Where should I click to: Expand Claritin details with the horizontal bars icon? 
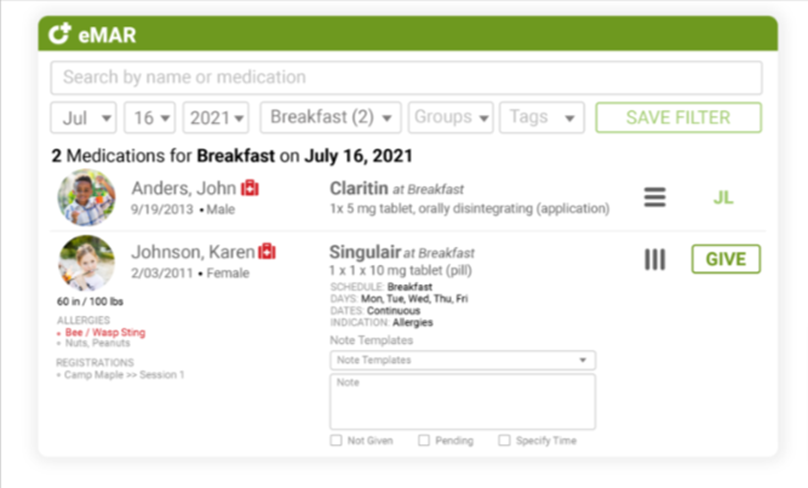click(x=655, y=197)
